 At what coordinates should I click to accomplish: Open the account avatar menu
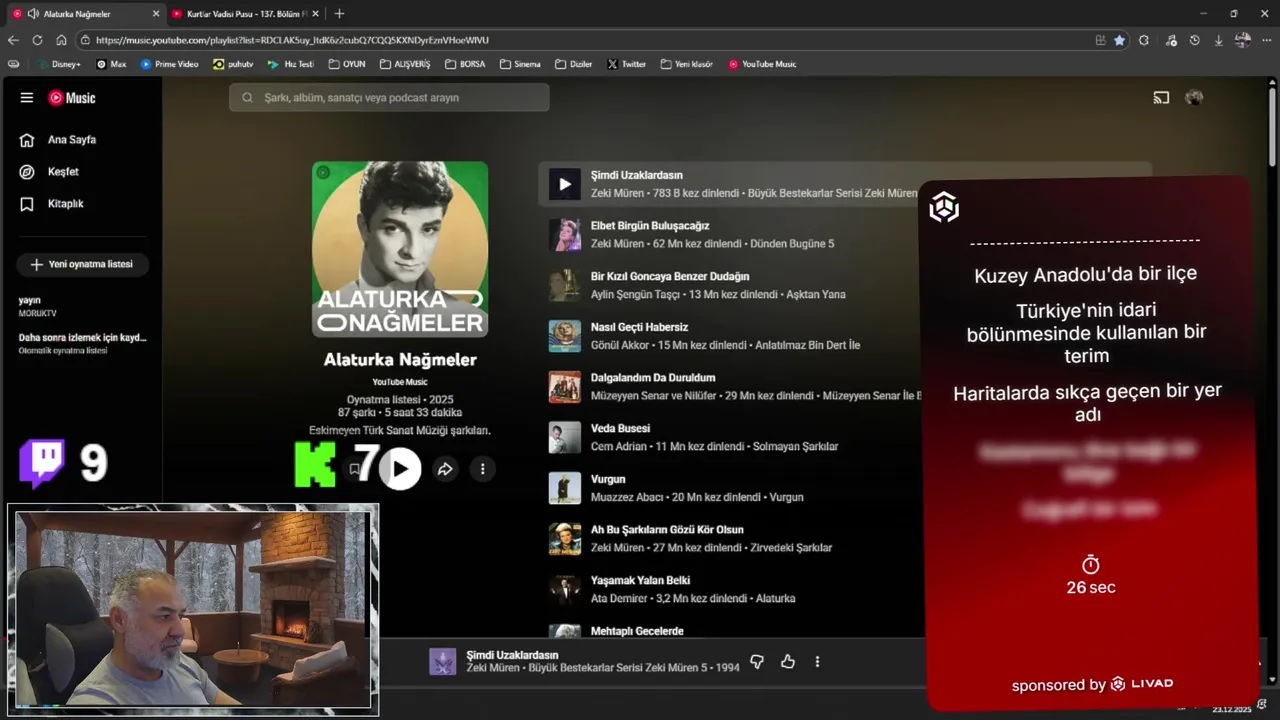coord(1194,98)
